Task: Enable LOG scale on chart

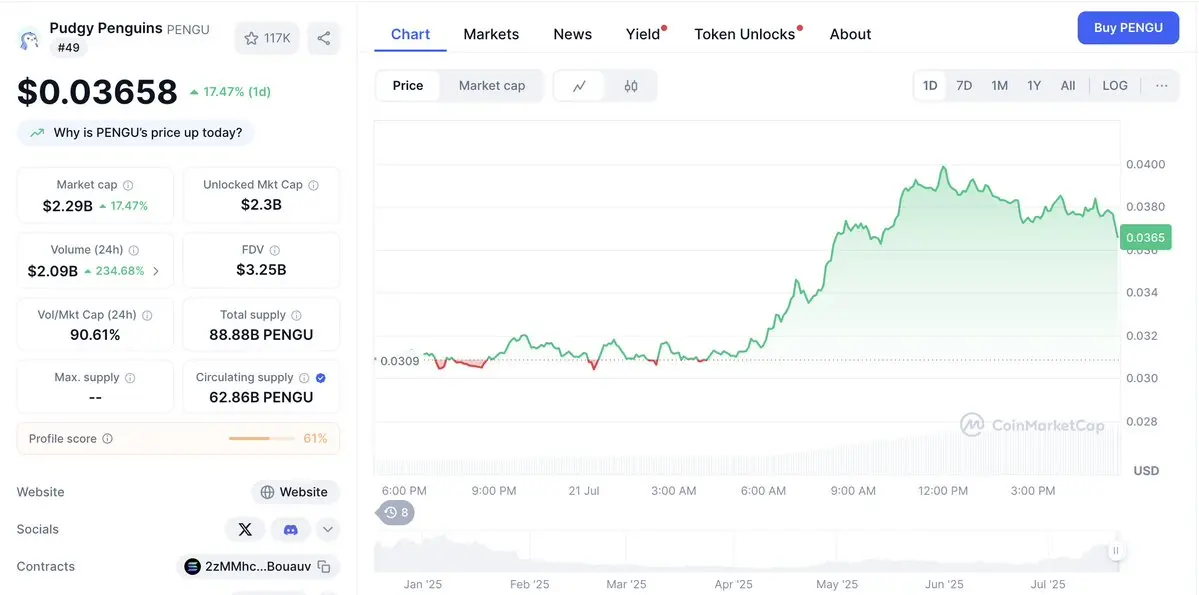Action: 1115,86
